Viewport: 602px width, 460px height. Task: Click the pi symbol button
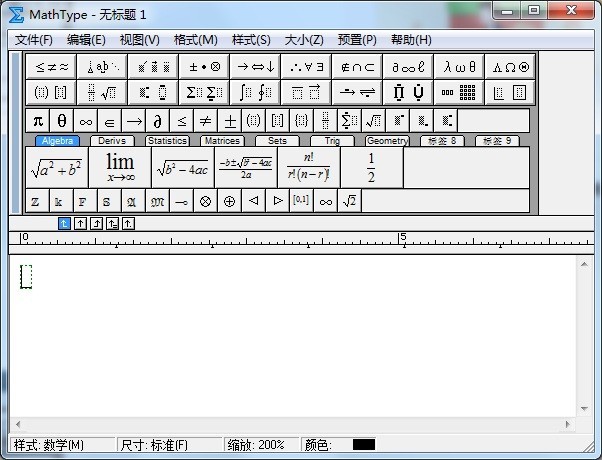38,121
